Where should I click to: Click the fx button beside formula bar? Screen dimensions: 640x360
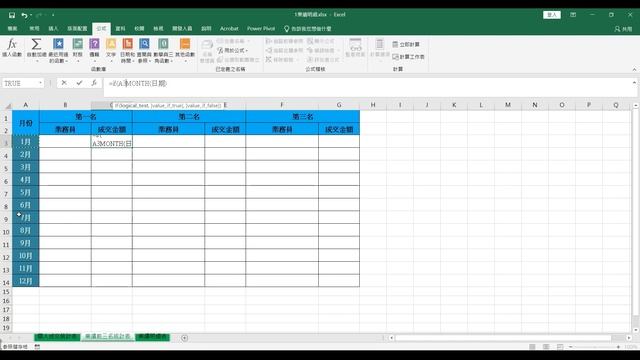(94, 83)
